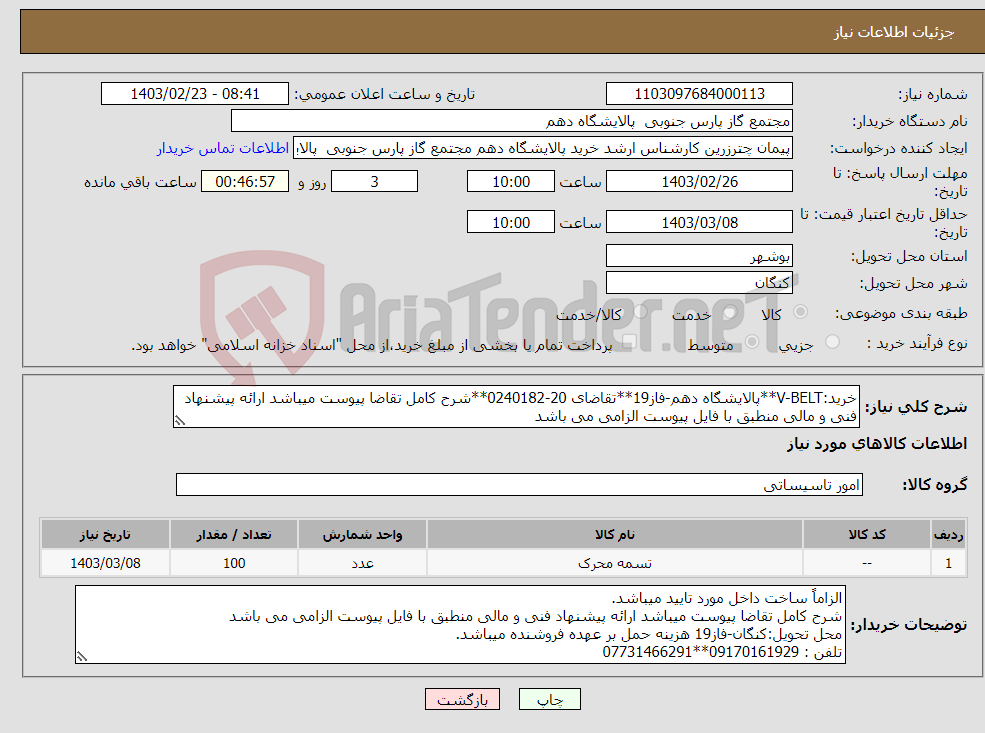Click the تاریخ نیاز column header

click(105, 535)
